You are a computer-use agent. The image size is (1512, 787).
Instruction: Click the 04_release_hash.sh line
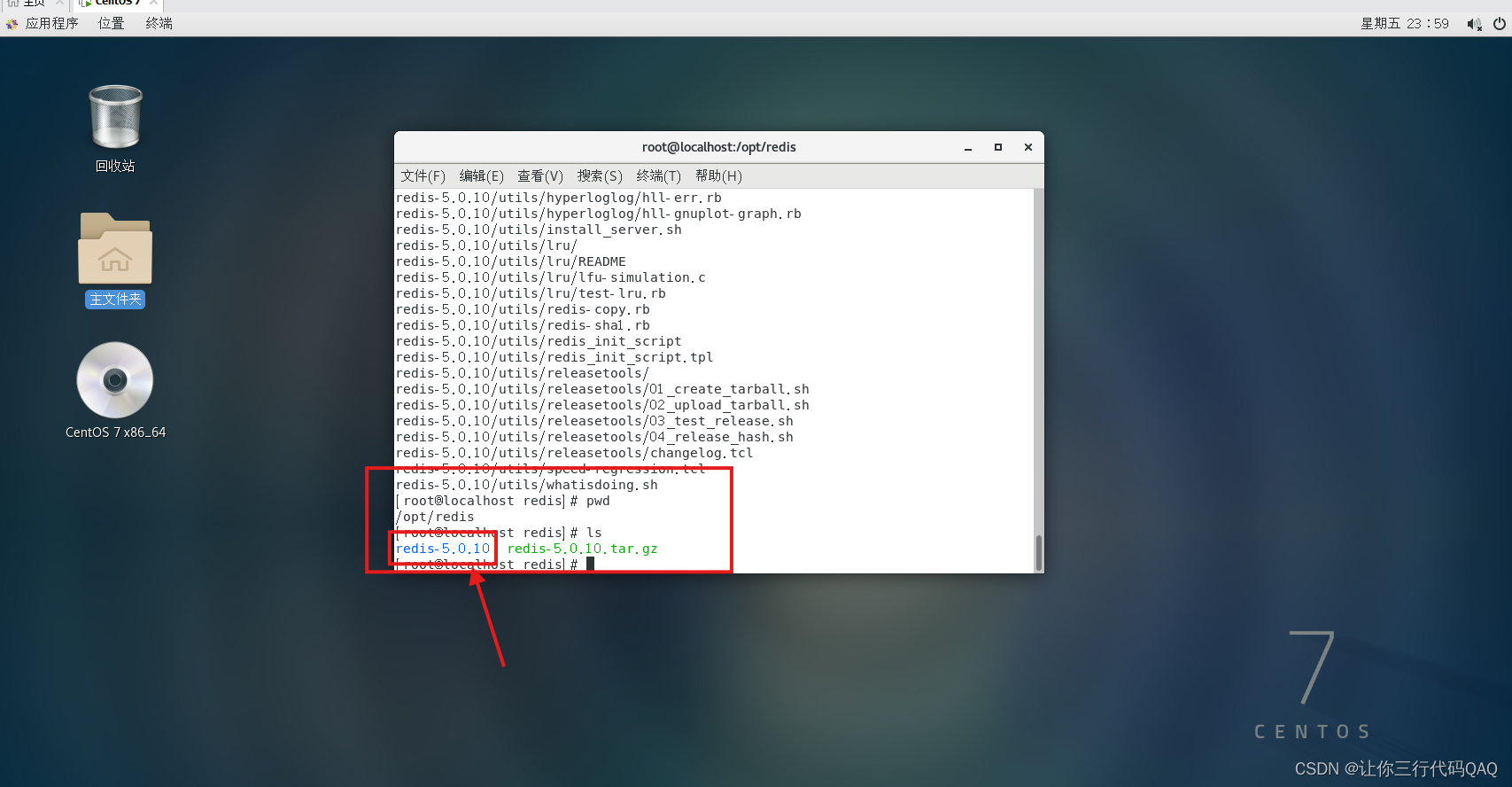594,437
